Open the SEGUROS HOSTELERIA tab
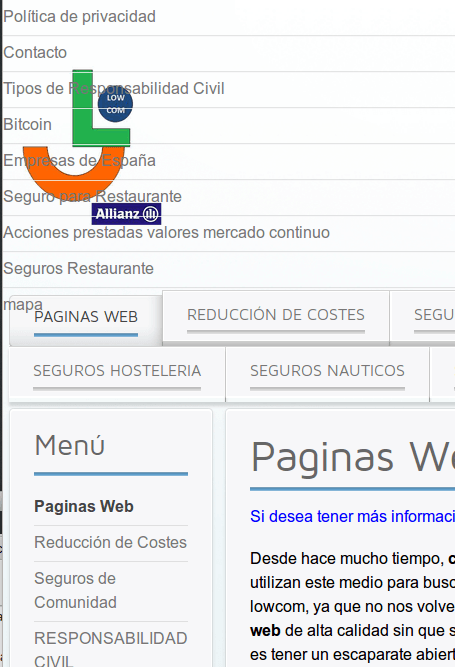 tap(117, 371)
